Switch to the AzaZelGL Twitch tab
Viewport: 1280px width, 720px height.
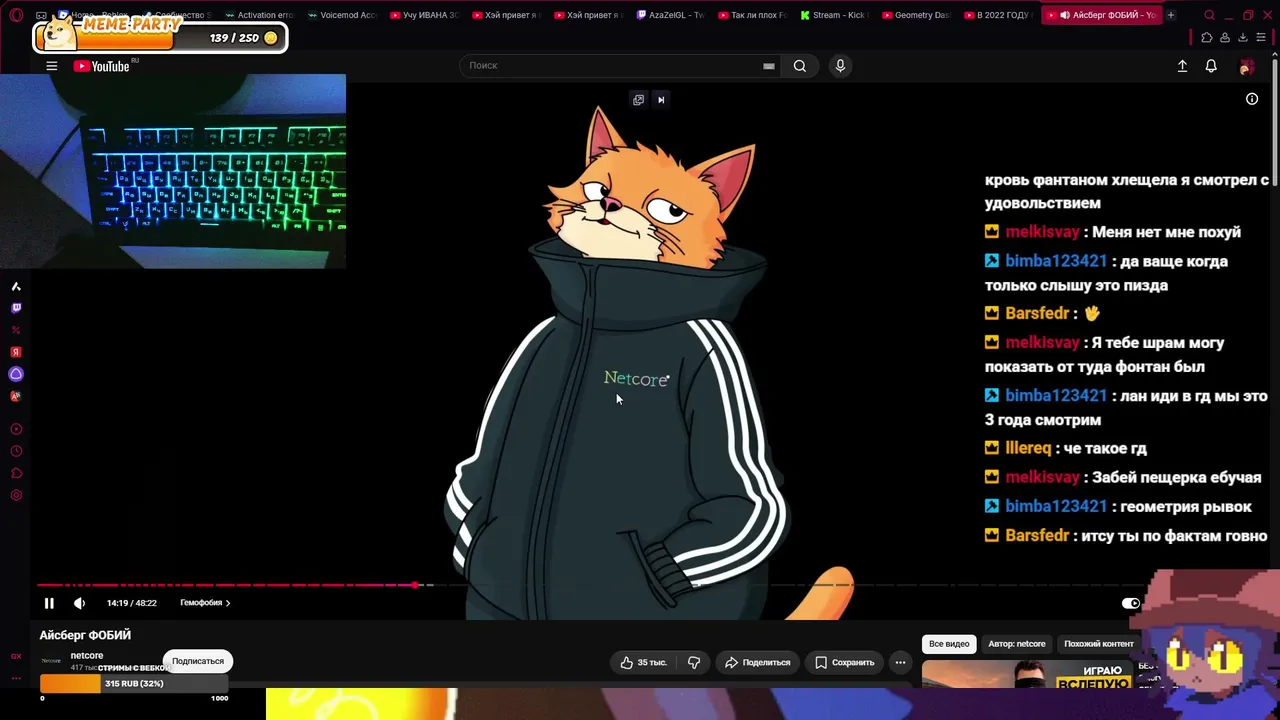(671, 15)
